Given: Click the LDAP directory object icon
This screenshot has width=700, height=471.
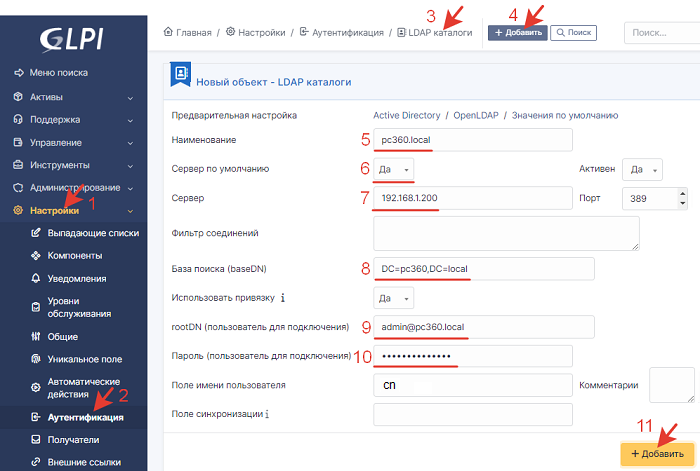Looking at the screenshot, I should tap(180, 73).
